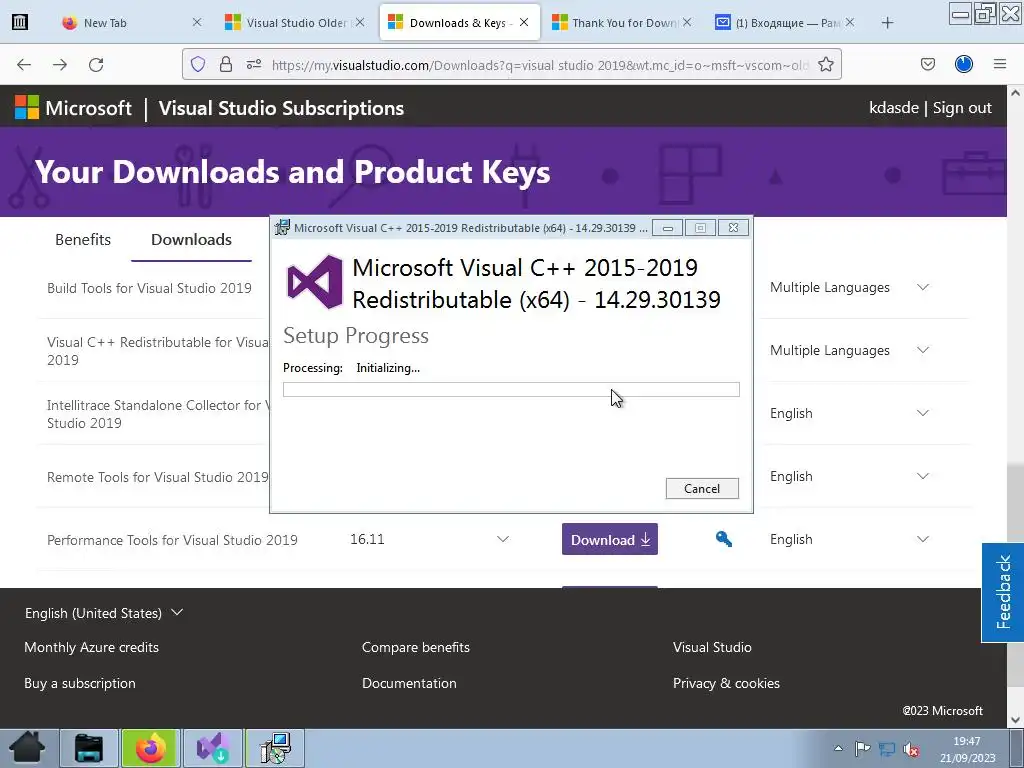The width and height of the screenshot is (1024, 768).
Task: Click Build Tools for Visual Studio 2019 row
Action: pyautogui.click(x=149, y=288)
